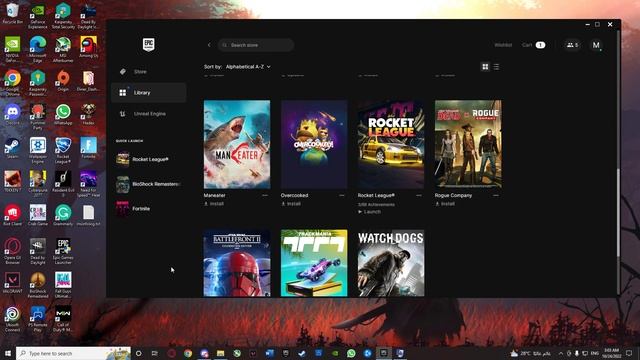Image resolution: width=640 pixels, height=360 pixels.
Task: Install Overcooked from the library
Action: click(291, 204)
